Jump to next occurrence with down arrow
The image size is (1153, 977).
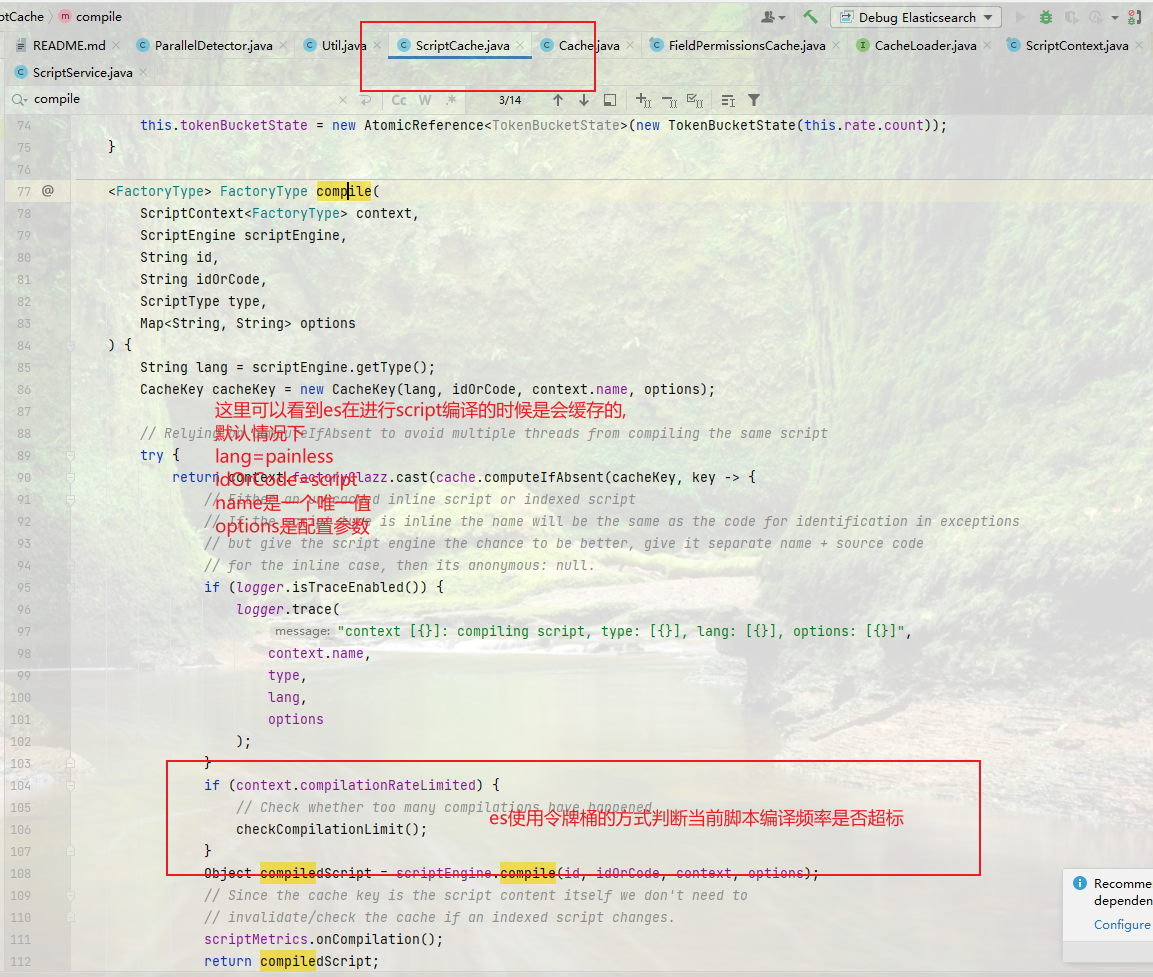pos(584,100)
